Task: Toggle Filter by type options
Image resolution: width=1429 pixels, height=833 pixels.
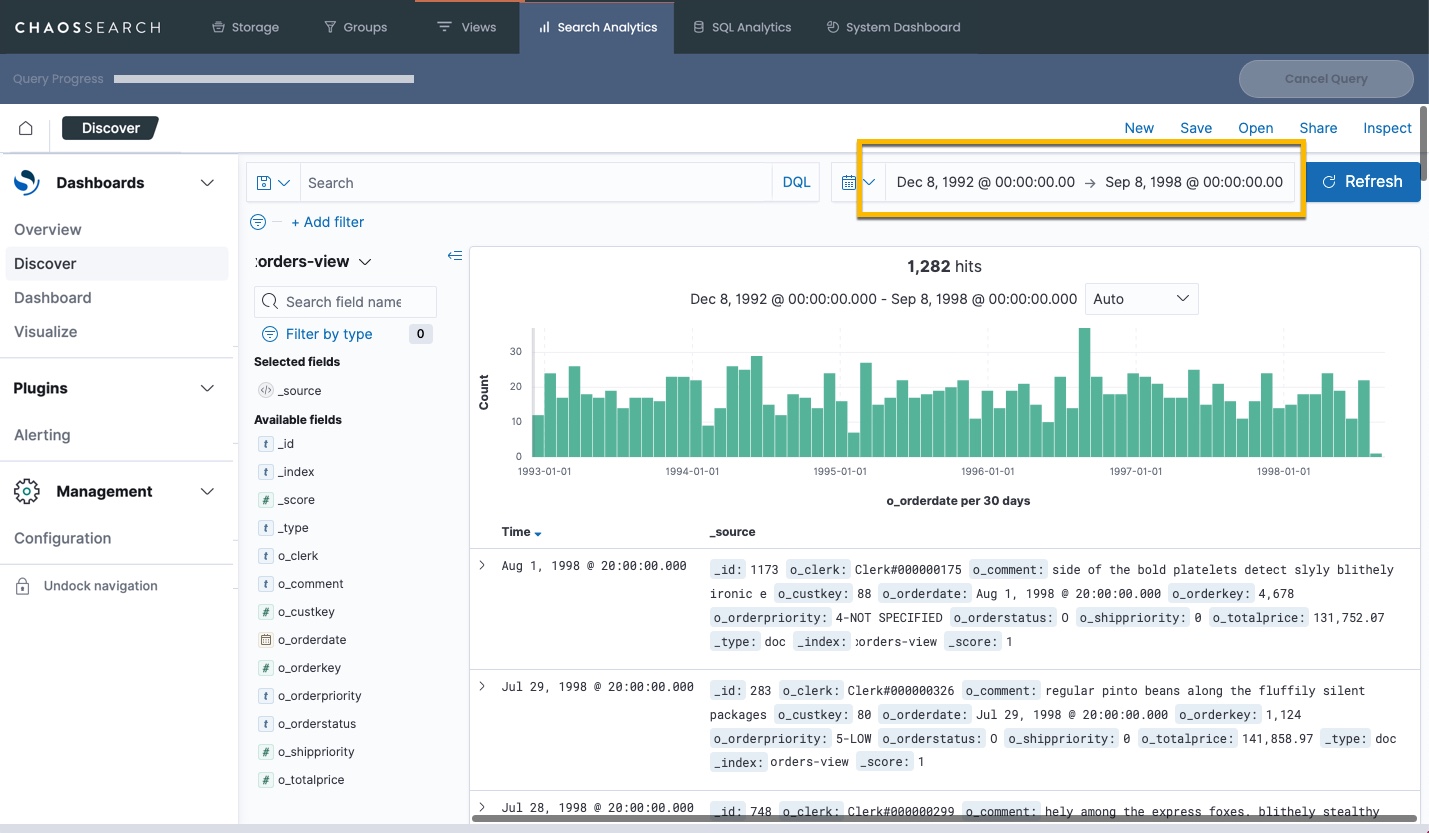Action: click(x=329, y=334)
